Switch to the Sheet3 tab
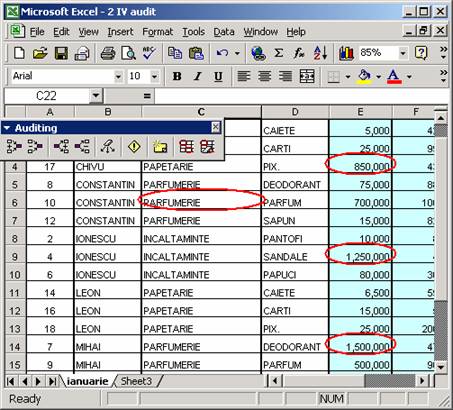Screen dimensions: 453x410 [136, 381]
